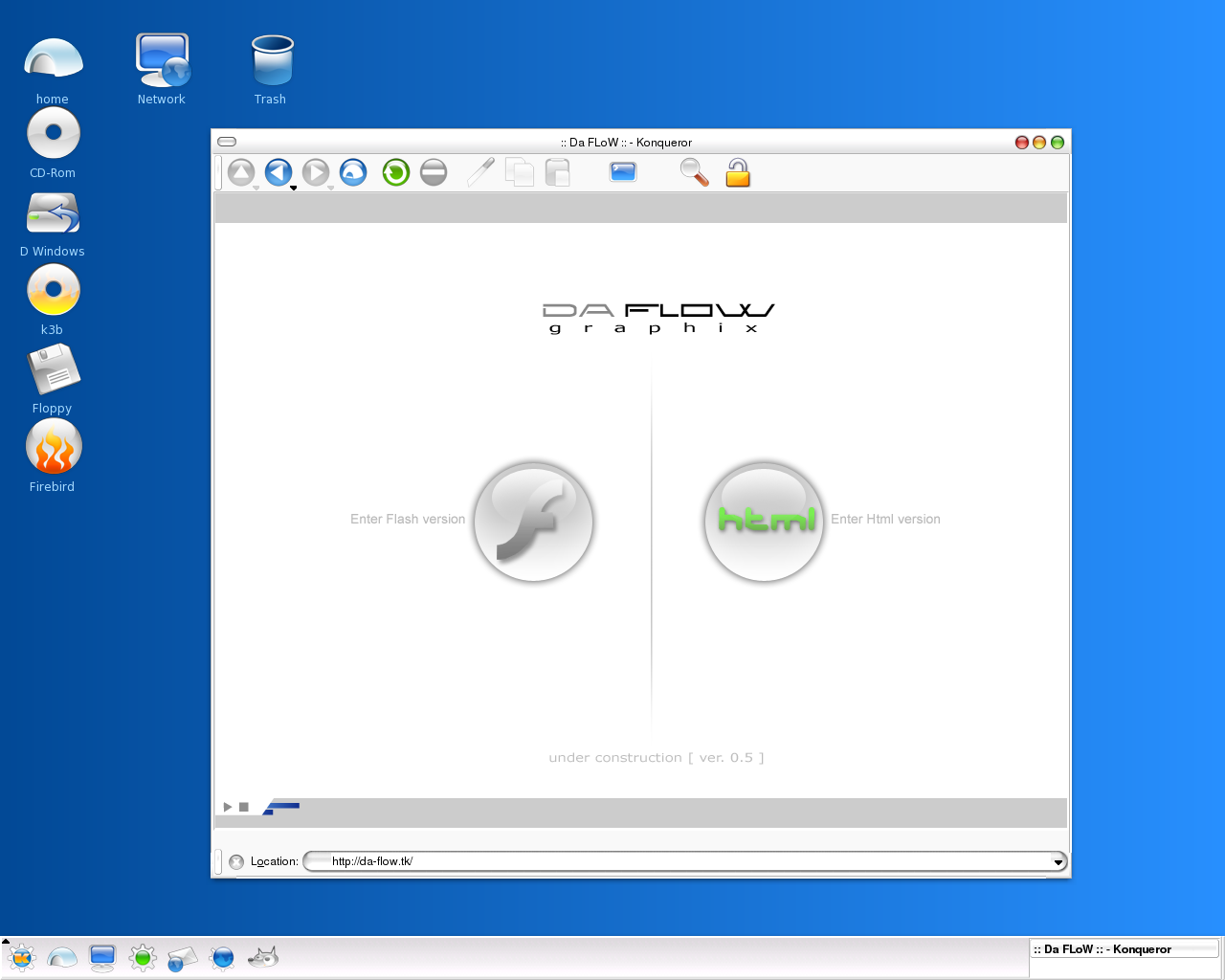Screen dimensions: 1225x980
Task: Launch GIMP from the panel fox icon
Action: coord(262,956)
